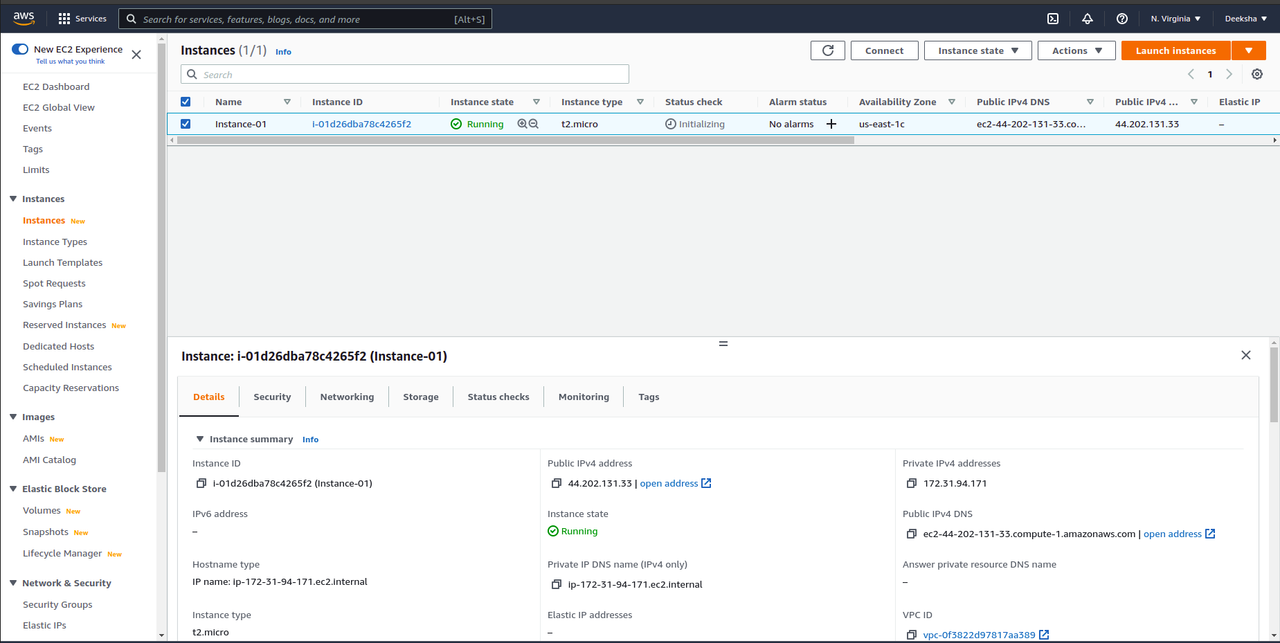
Task: Go to next page of instances
Action: (1229, 74)
